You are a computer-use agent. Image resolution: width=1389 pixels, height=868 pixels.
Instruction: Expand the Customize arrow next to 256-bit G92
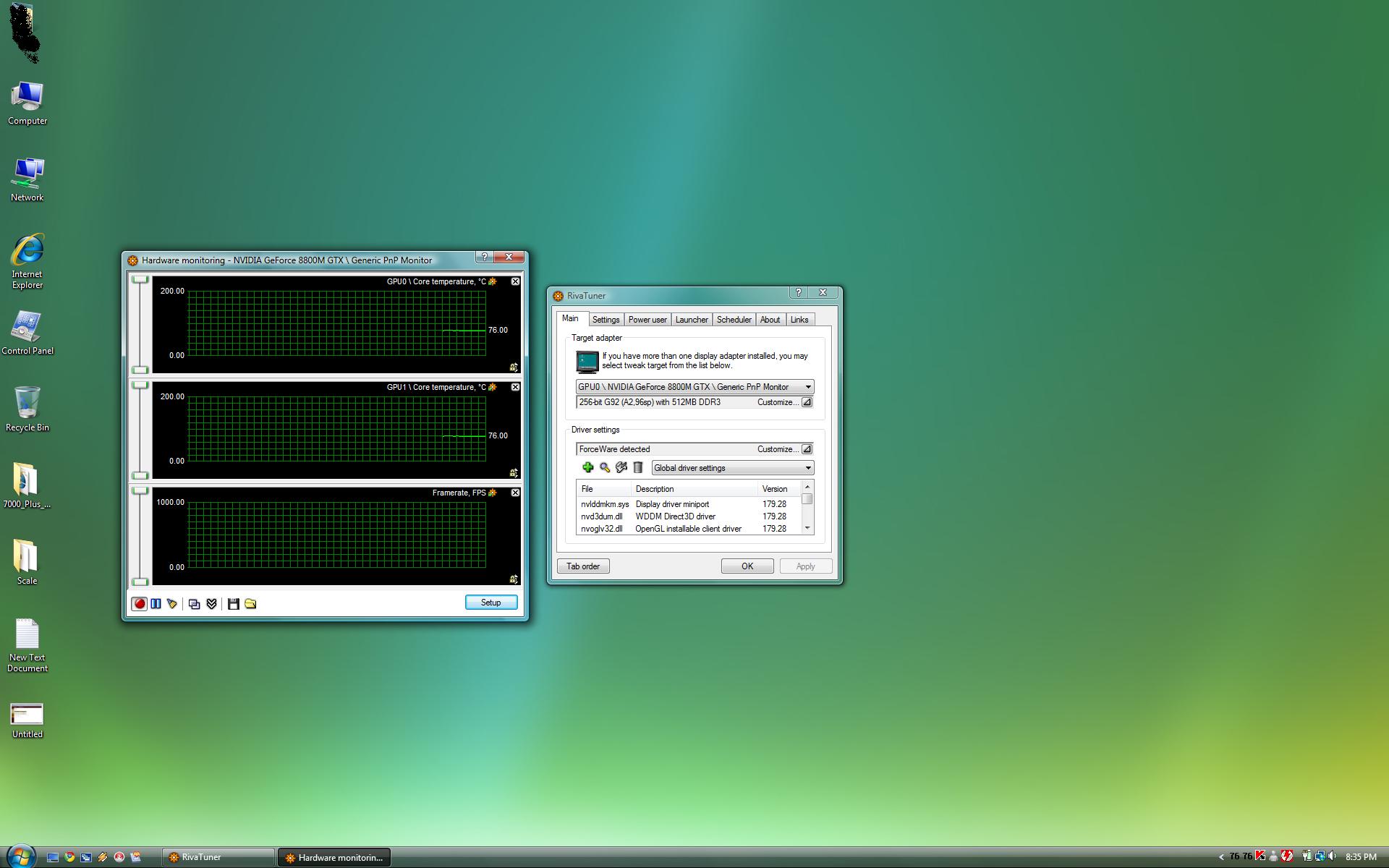[x=807, y=402]
